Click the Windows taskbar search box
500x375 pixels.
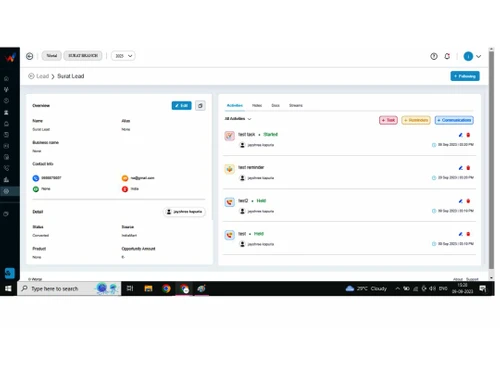pos(69,289)
